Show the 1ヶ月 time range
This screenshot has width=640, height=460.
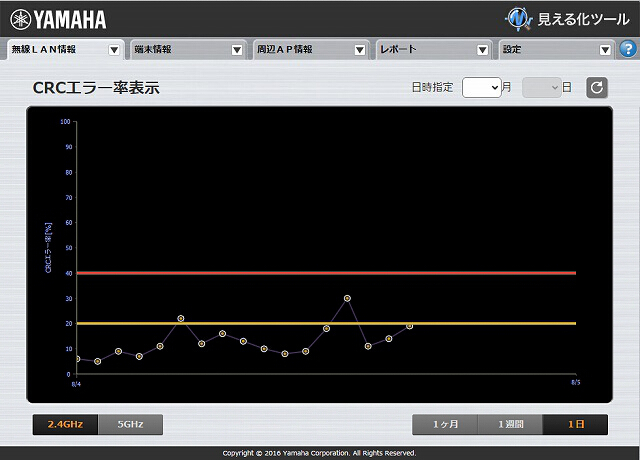[x=445, y=424]
